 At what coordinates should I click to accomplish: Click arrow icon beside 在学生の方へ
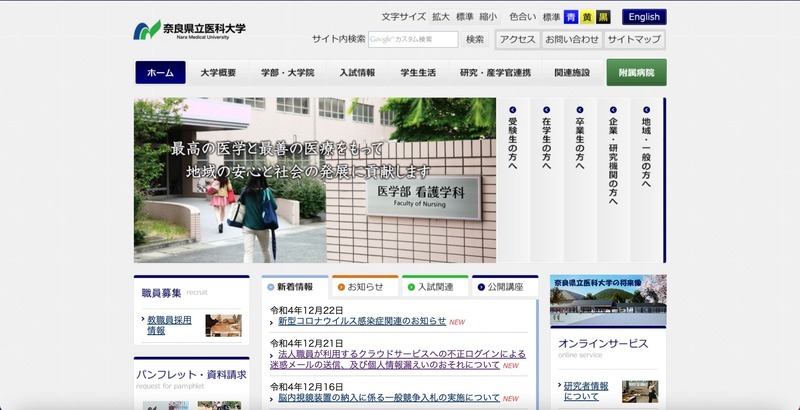pos(547,110)
